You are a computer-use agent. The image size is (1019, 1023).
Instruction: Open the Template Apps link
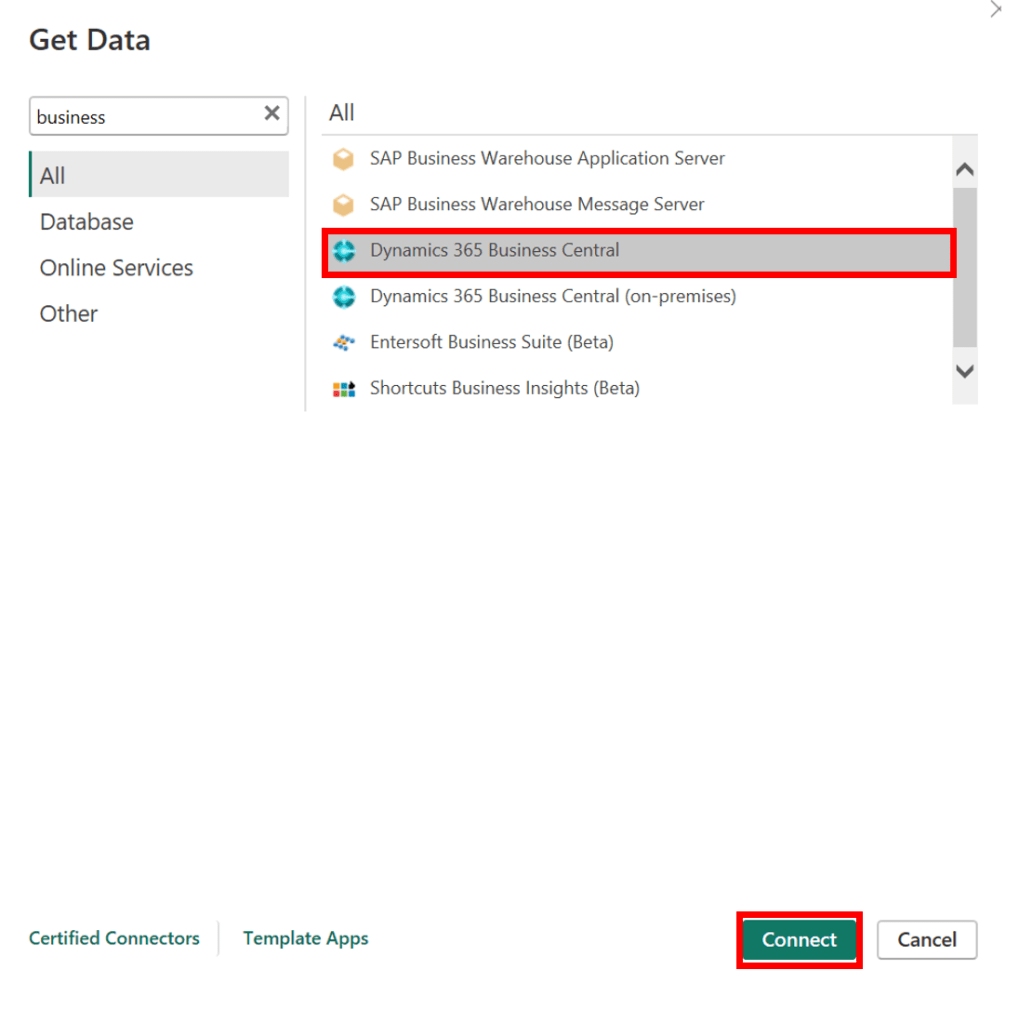[x=305, y=938]
